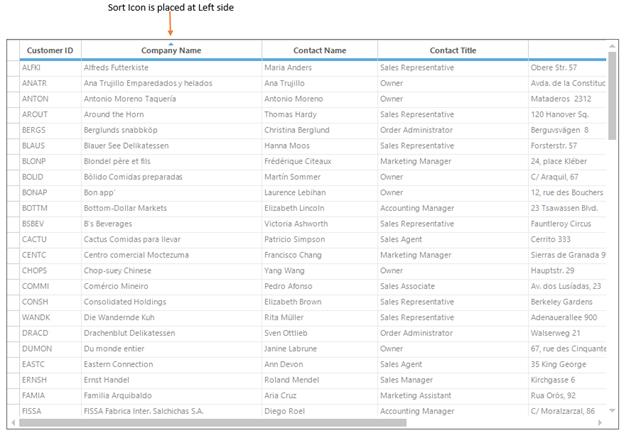Image resolution: width=624 pixels, height=433 pixels.
Task: Sort by the Customer ID column header
Action: pos(50,50)
